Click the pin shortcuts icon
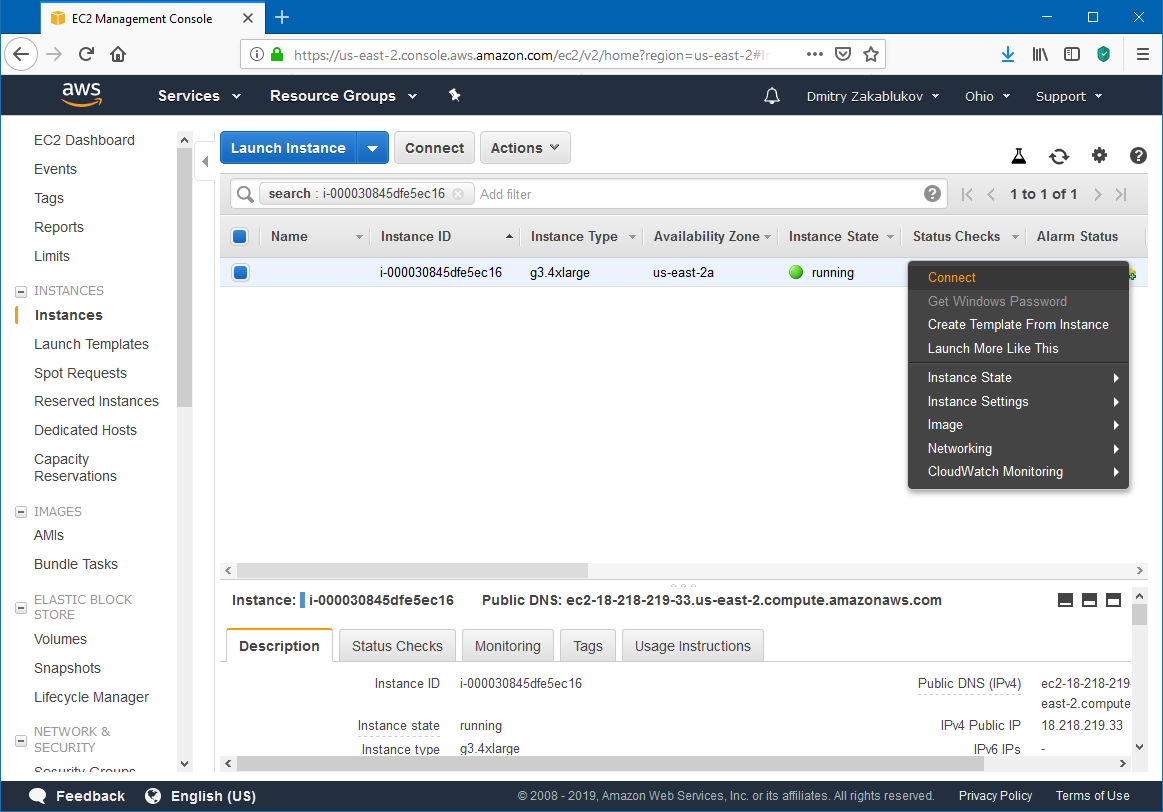The height and width of the screenshot is (812, 1163). (x=455, y=95)
